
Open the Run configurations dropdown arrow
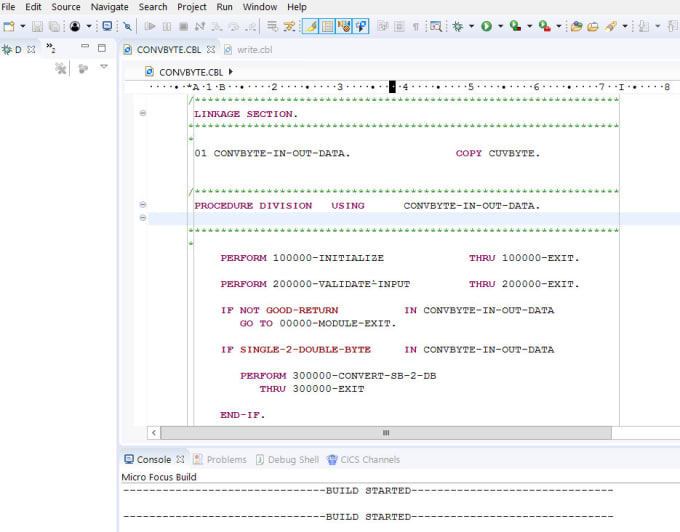coord(500,26)
